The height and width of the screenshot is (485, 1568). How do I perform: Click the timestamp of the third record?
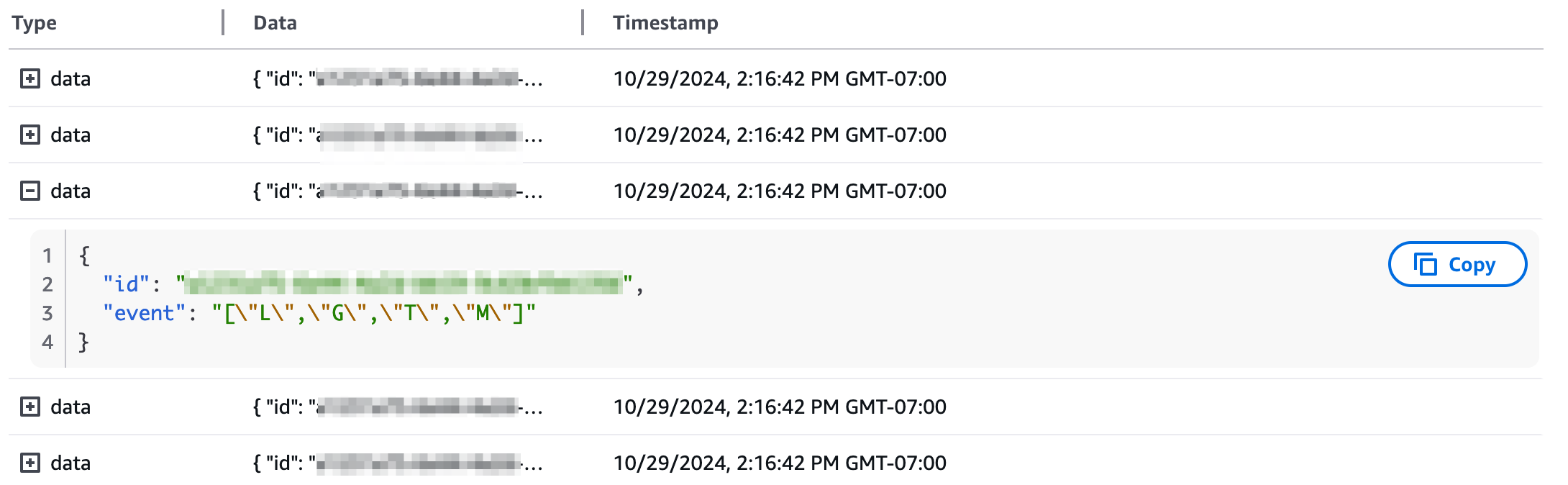[x=780, y=191]
